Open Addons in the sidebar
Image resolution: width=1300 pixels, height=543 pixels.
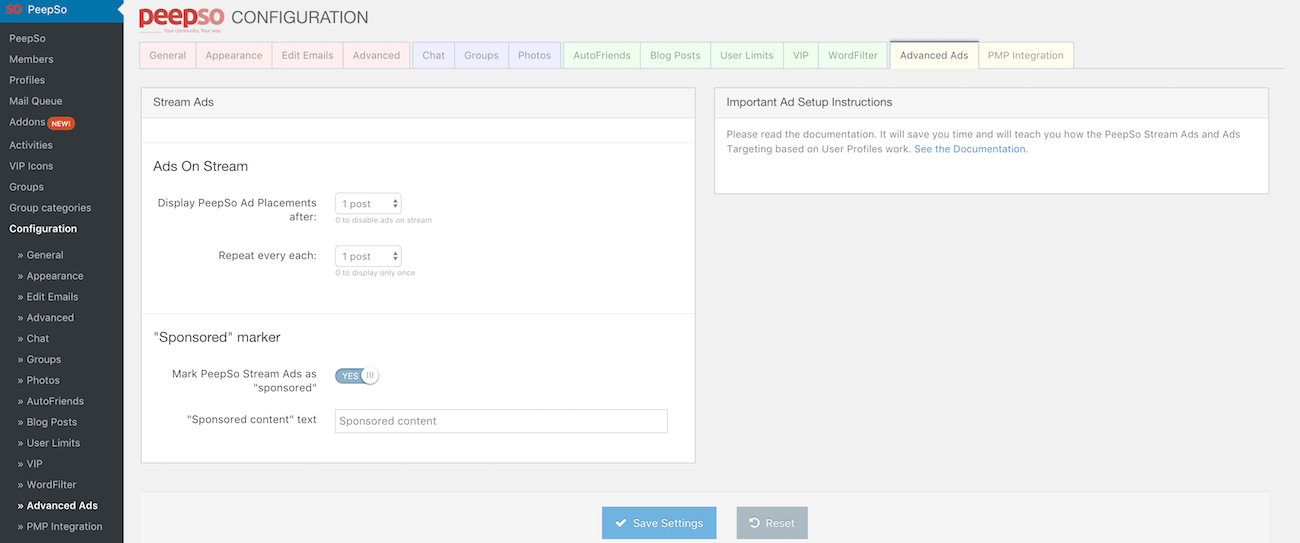[x=27, y=122]
